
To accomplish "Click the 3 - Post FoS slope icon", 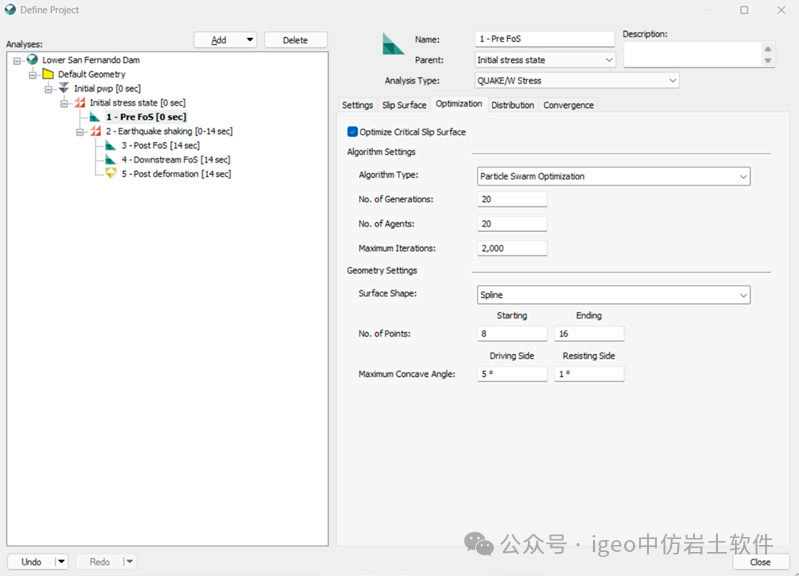I will pyautogui.click(x=112, y=145).
